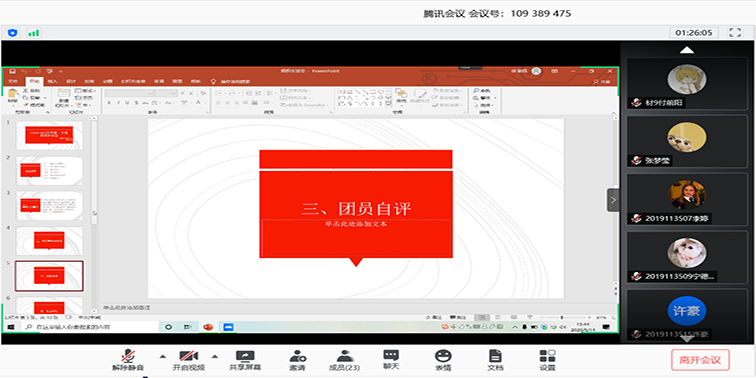Open the Windows Start menu

click(10, 327)
